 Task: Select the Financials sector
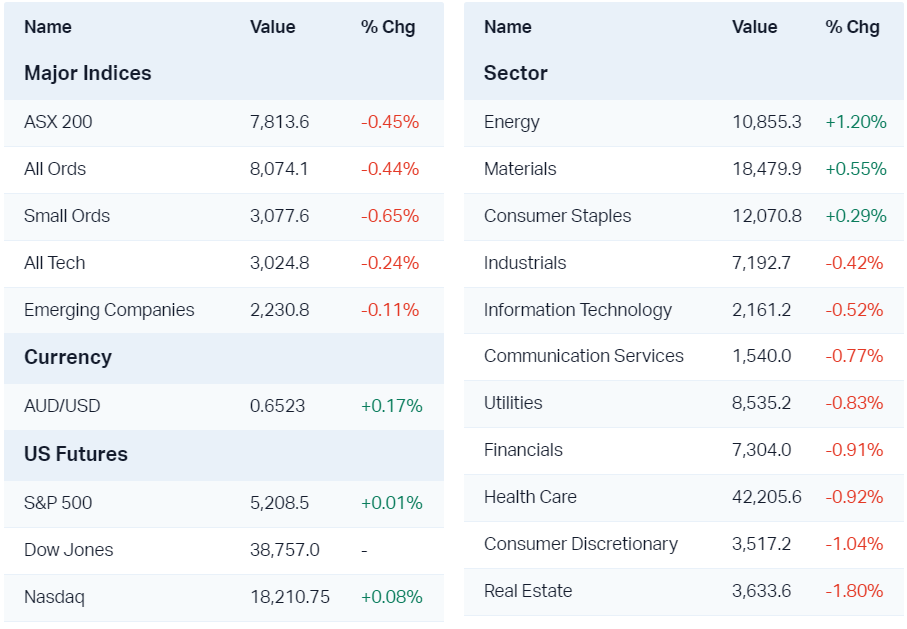click(x=523, y=450)
